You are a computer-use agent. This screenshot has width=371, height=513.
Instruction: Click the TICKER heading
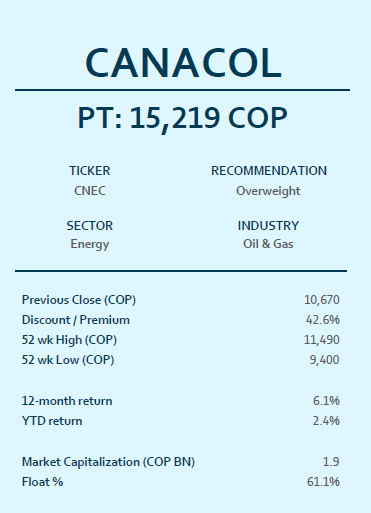pyautogui.click(x=90, y=171)
